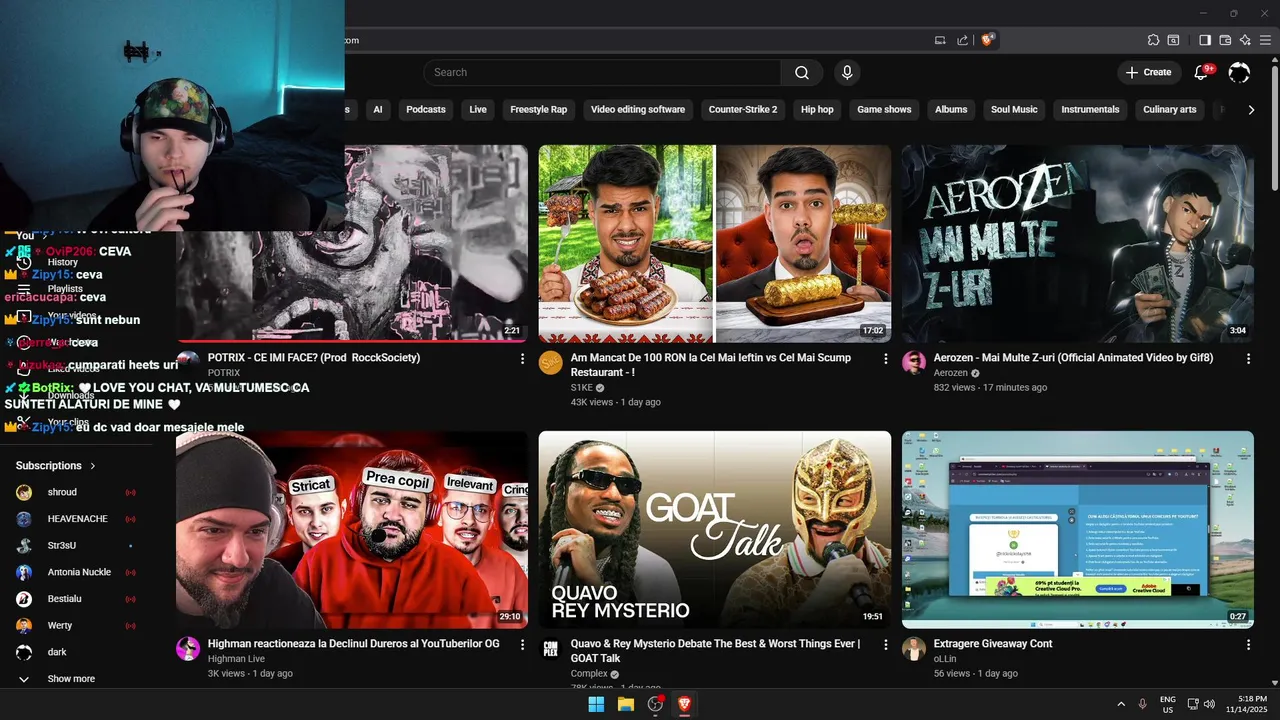Viewport: 1280px width, 720px height.
Task: Play the Quavo Rey Mysterio GOAT Talk thumbnail
Action: click(x=715, y=529)
